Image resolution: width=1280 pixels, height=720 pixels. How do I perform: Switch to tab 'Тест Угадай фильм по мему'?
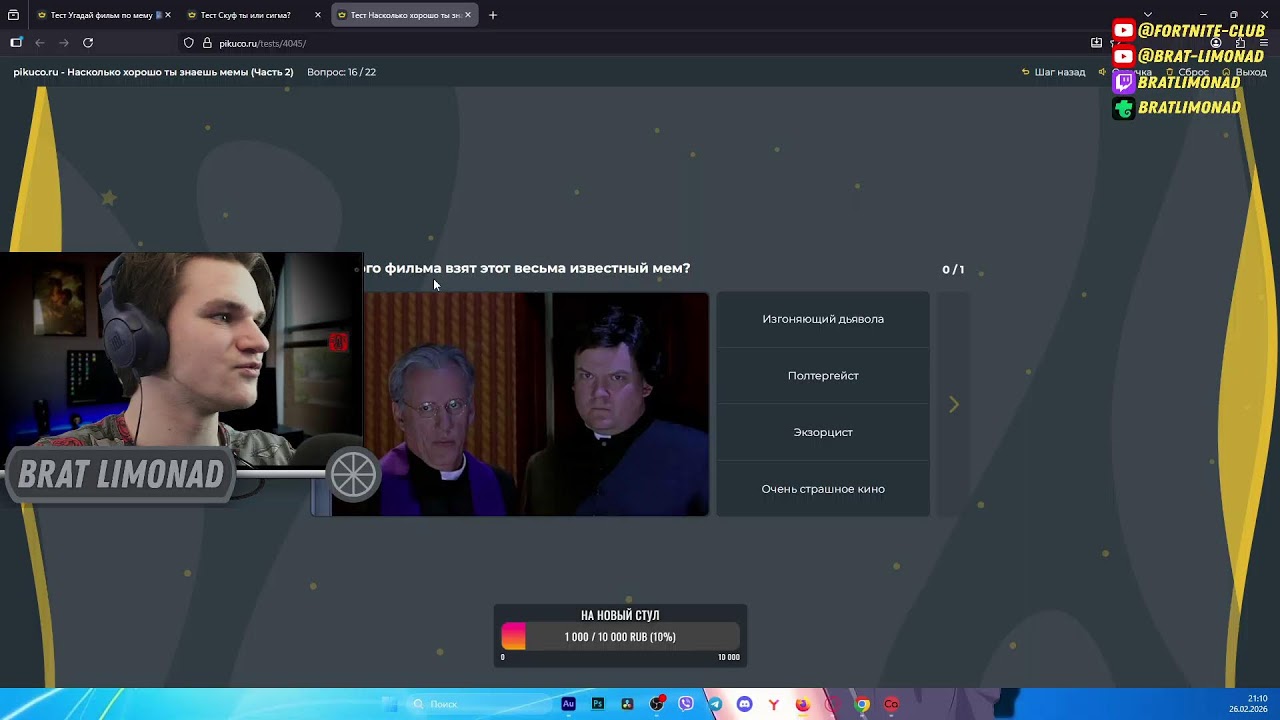97,15
